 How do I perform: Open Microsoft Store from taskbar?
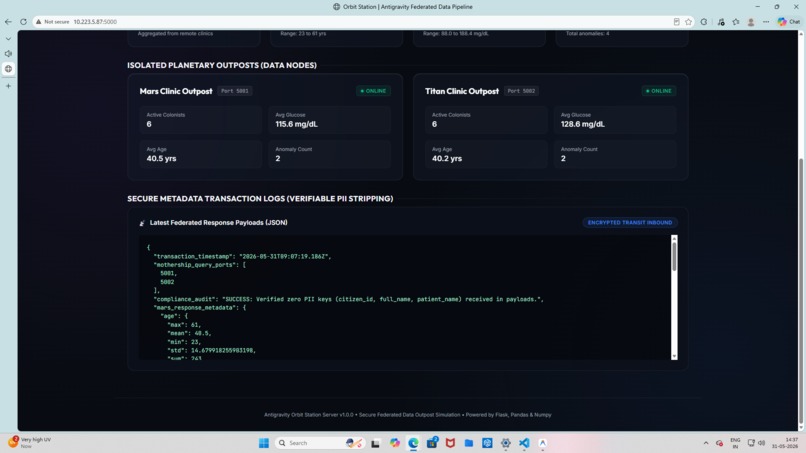click(432, 443)
